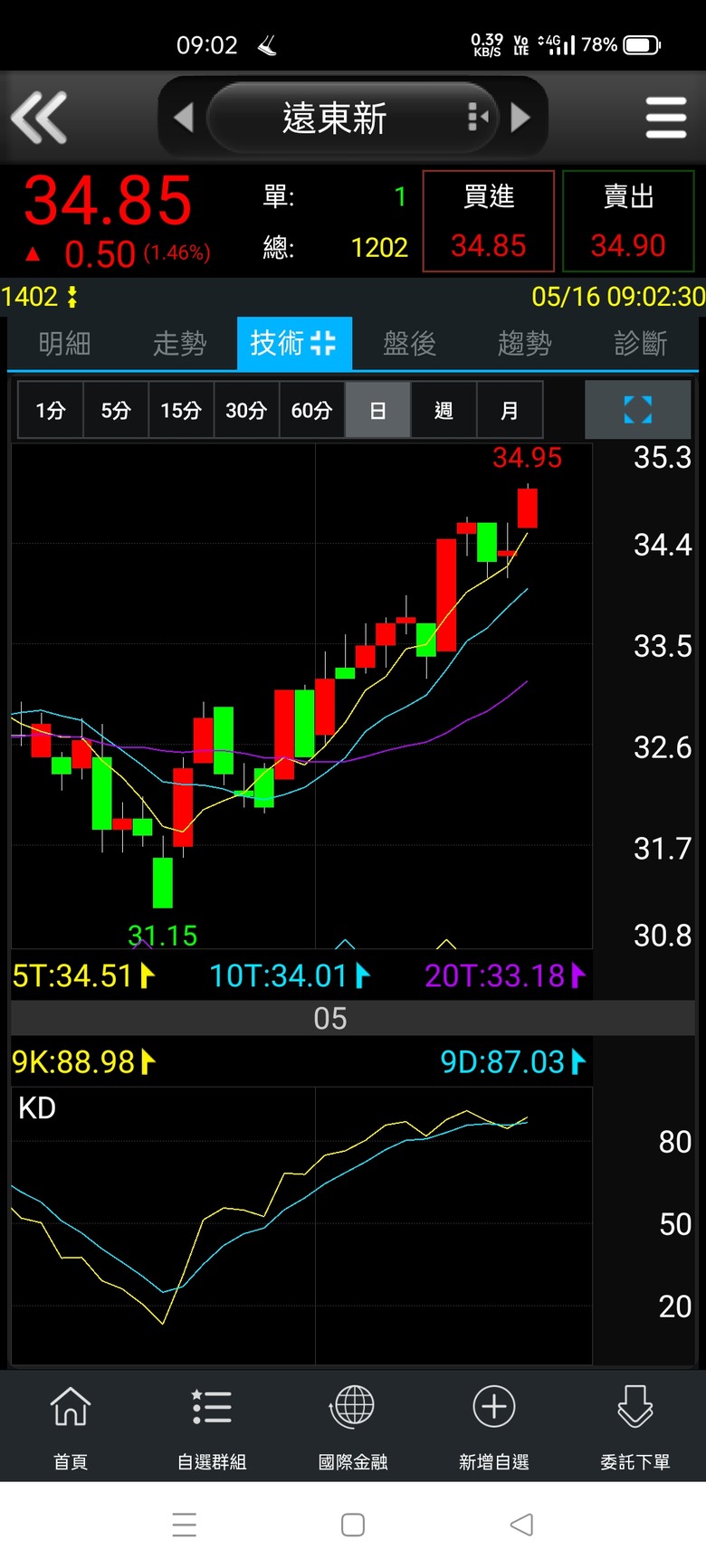The width and height of the screenshot is (706, 1568).
Task: Select the 15分 chart interval
Action: point(181,411)
